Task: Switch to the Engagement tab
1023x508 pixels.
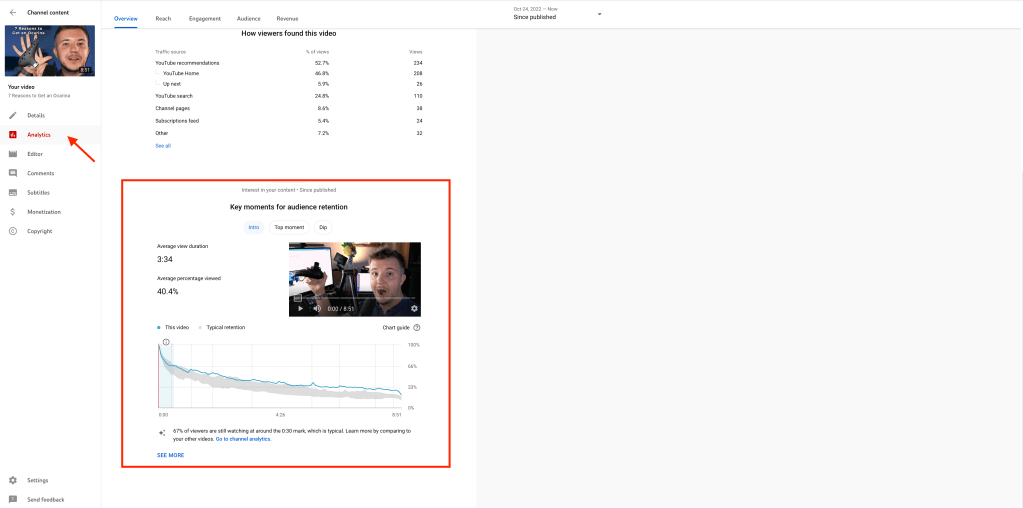Action: pos(204,18)
